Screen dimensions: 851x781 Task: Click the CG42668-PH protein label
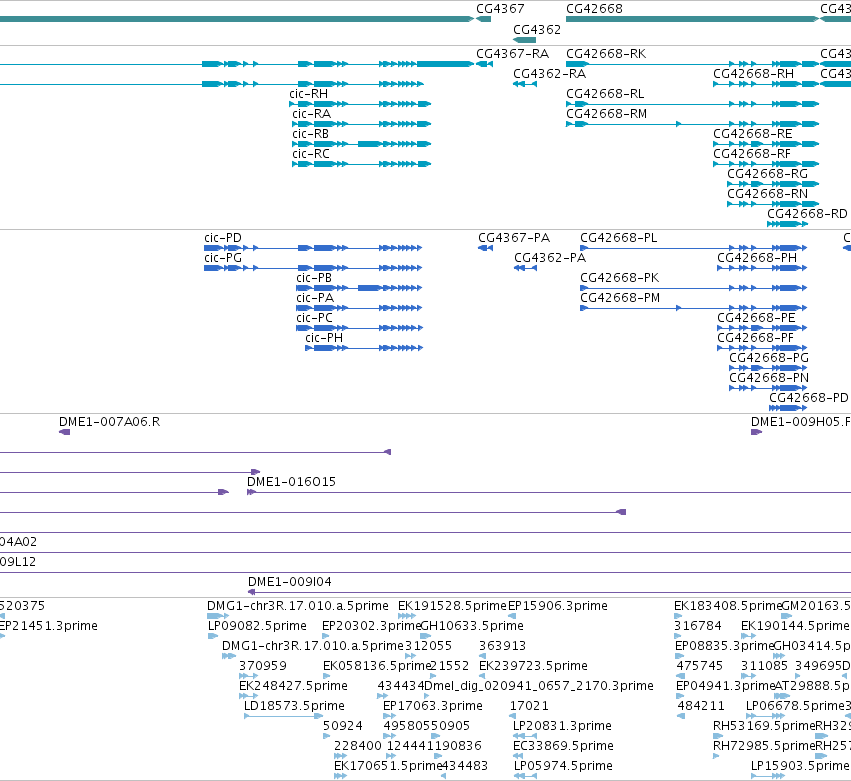757,258
